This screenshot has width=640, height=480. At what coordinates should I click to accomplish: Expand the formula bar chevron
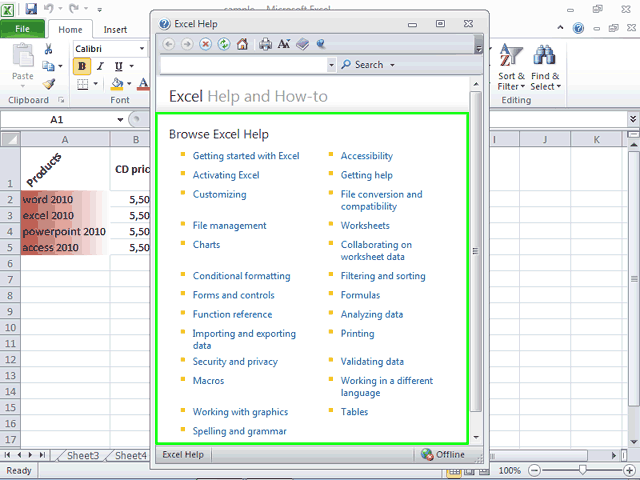pyautogui.click(x=633, y=119)
